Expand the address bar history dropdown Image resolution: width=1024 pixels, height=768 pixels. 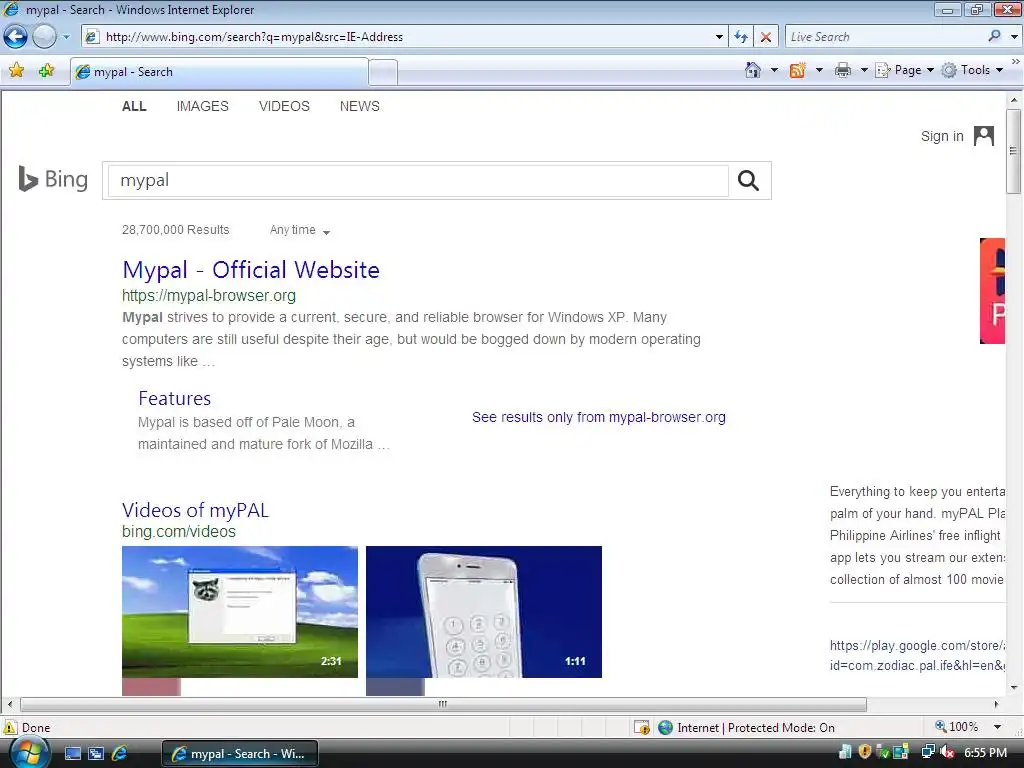[719, 37]
